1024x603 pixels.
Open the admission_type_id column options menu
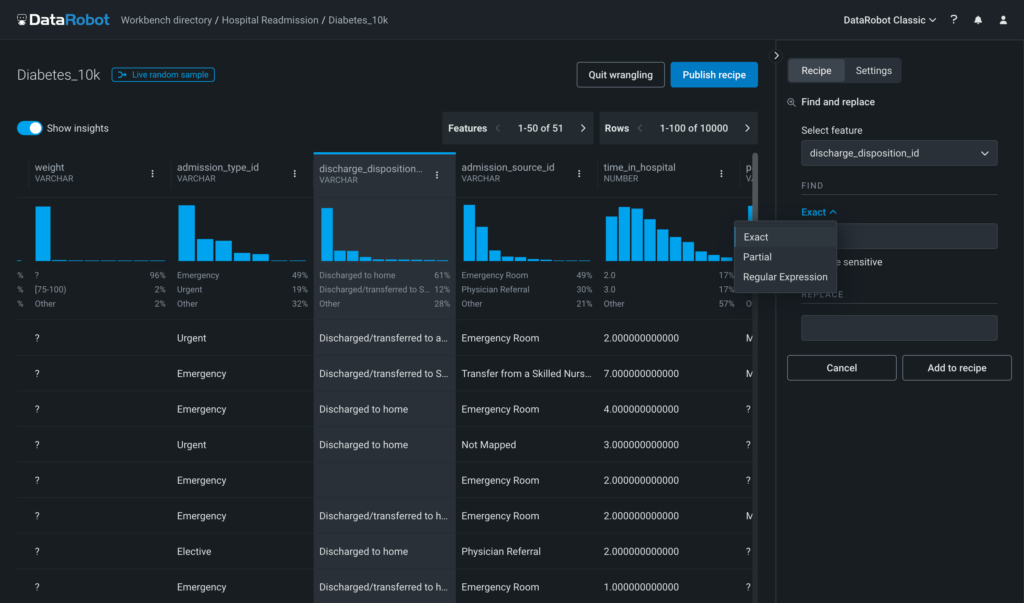coord(295,174)
